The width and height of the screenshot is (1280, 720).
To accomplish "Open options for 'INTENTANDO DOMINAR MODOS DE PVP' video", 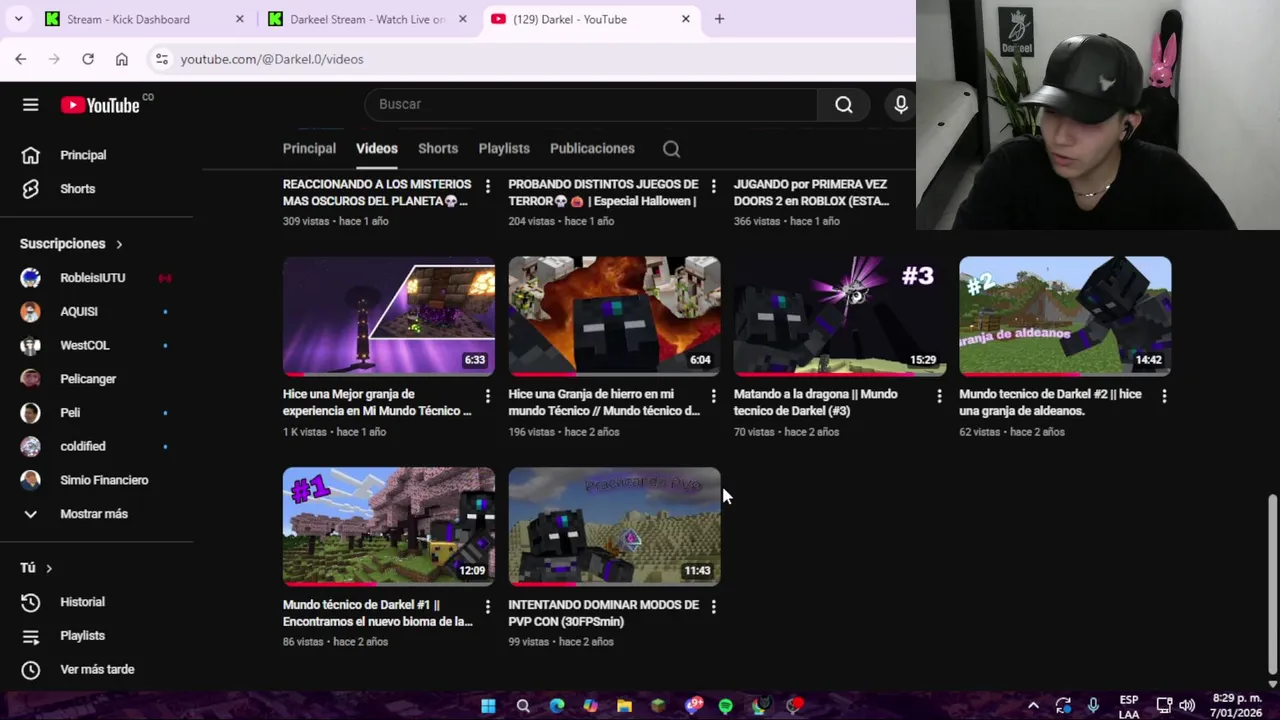I will [x=713, y=607].
